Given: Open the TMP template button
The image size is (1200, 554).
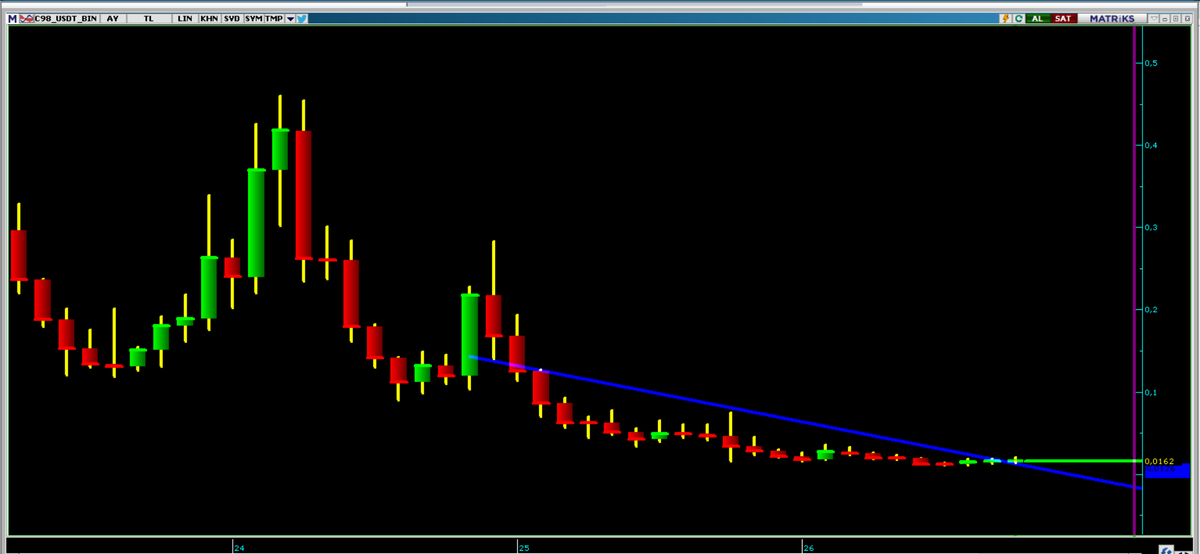Looking at the screenshot, I should [274, 19].
